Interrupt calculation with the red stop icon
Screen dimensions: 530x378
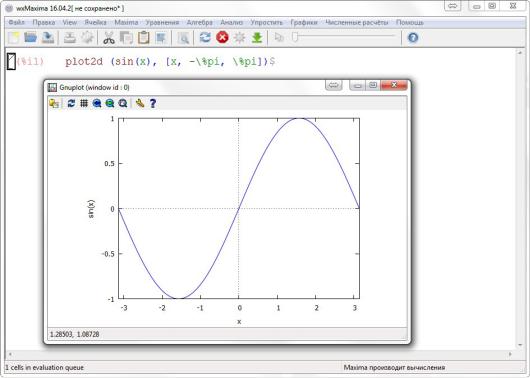point(222,37)
